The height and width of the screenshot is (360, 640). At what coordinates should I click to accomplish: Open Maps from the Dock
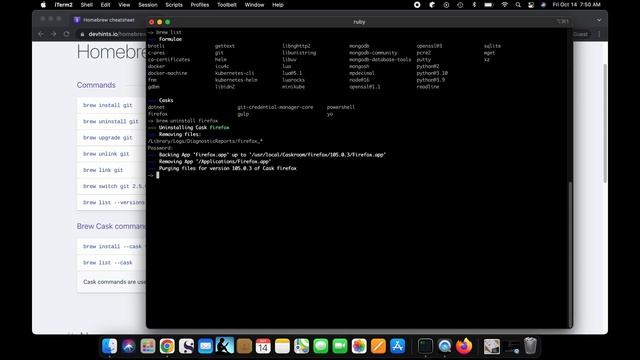(x=301, y=346)
